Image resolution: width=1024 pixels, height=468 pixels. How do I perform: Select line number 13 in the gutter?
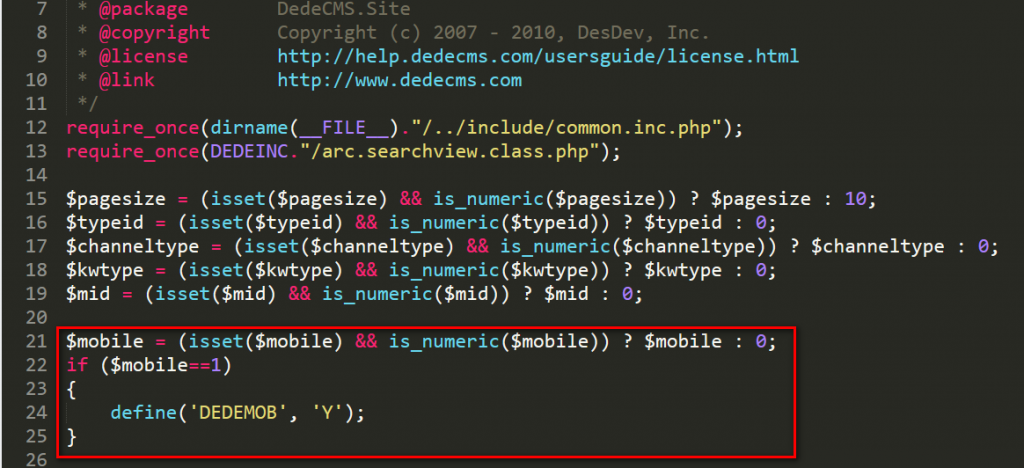tap(38, 151)
